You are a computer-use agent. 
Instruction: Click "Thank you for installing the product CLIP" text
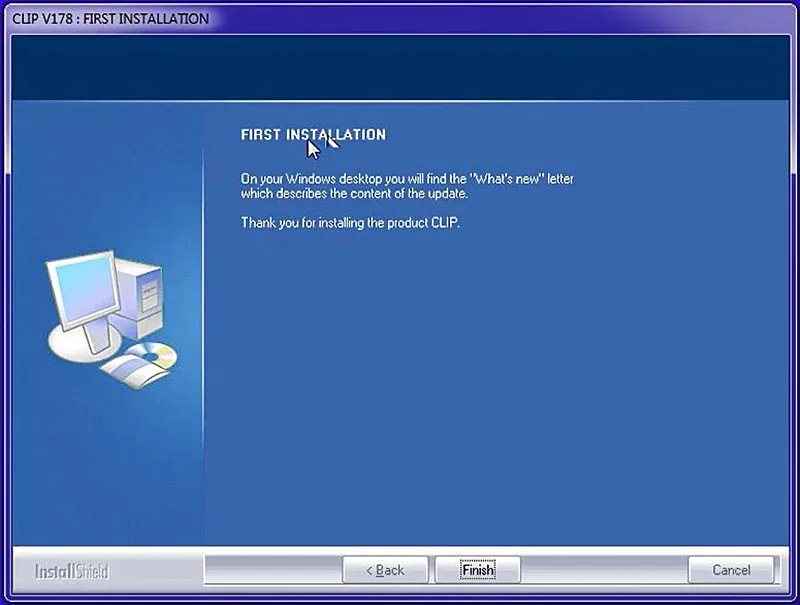click(x=350, y=223)
